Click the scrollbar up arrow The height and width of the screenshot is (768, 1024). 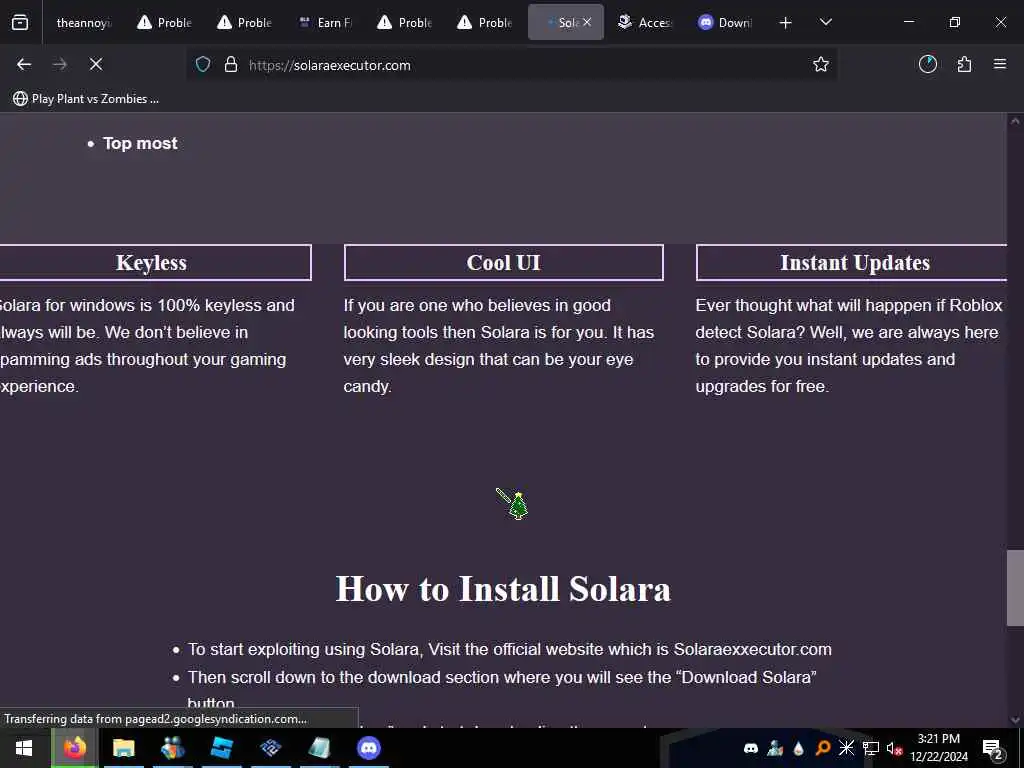click(x=1015, y=121)
